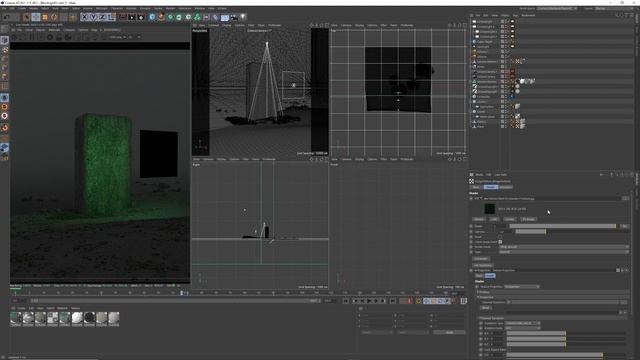Click the Render to Picture Viewer icon
Screen dimensions: 640x360
tap(132, 17)
